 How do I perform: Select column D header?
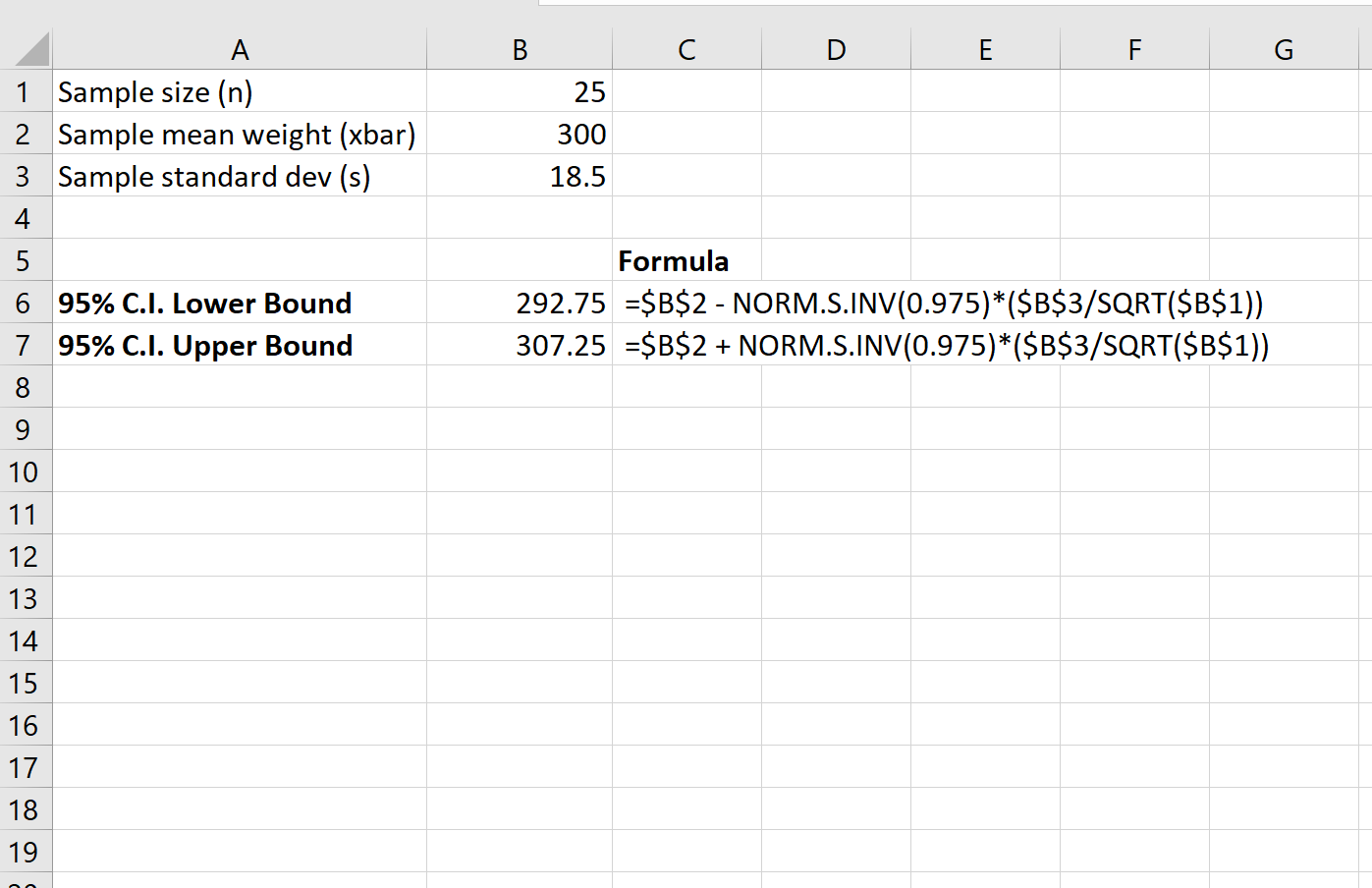pos(836,50)
